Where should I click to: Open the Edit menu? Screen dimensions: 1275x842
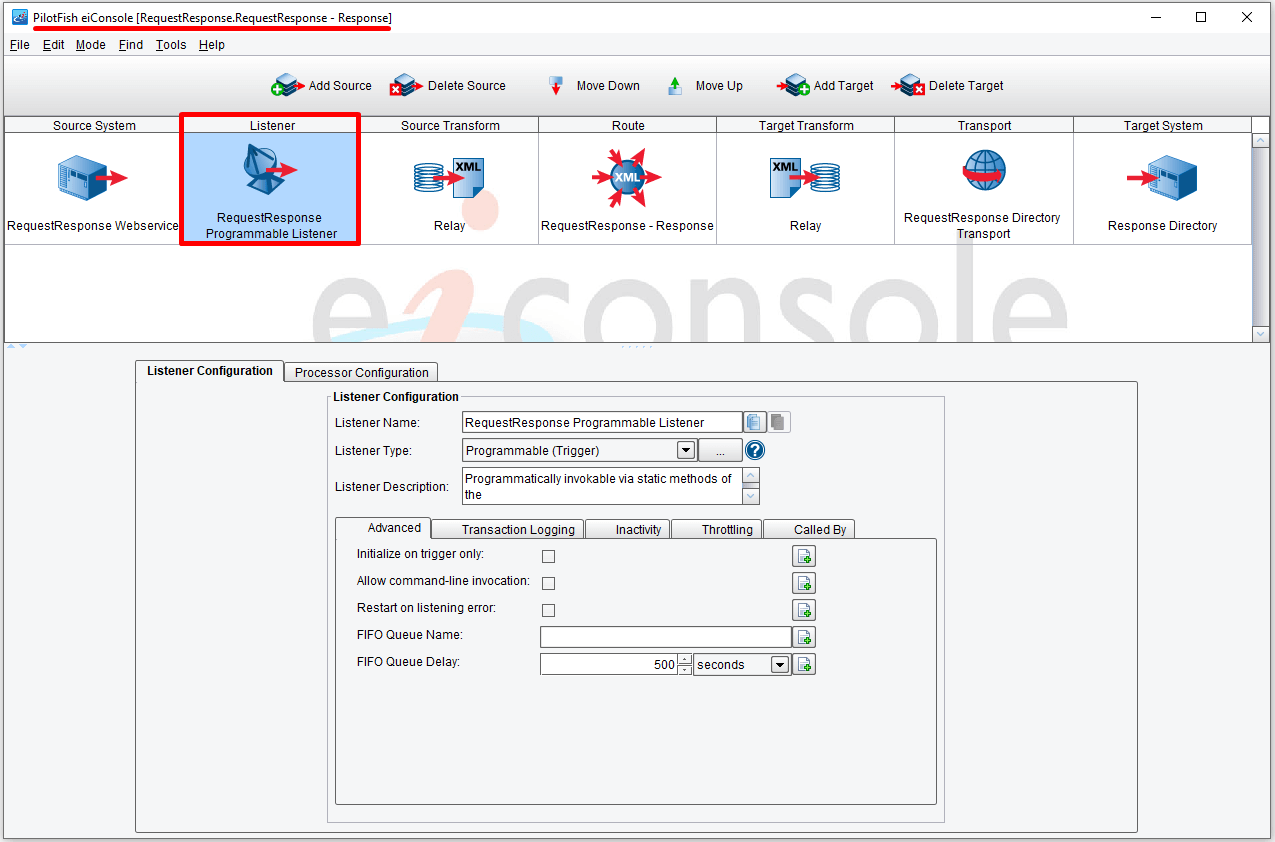click(54, 45)
